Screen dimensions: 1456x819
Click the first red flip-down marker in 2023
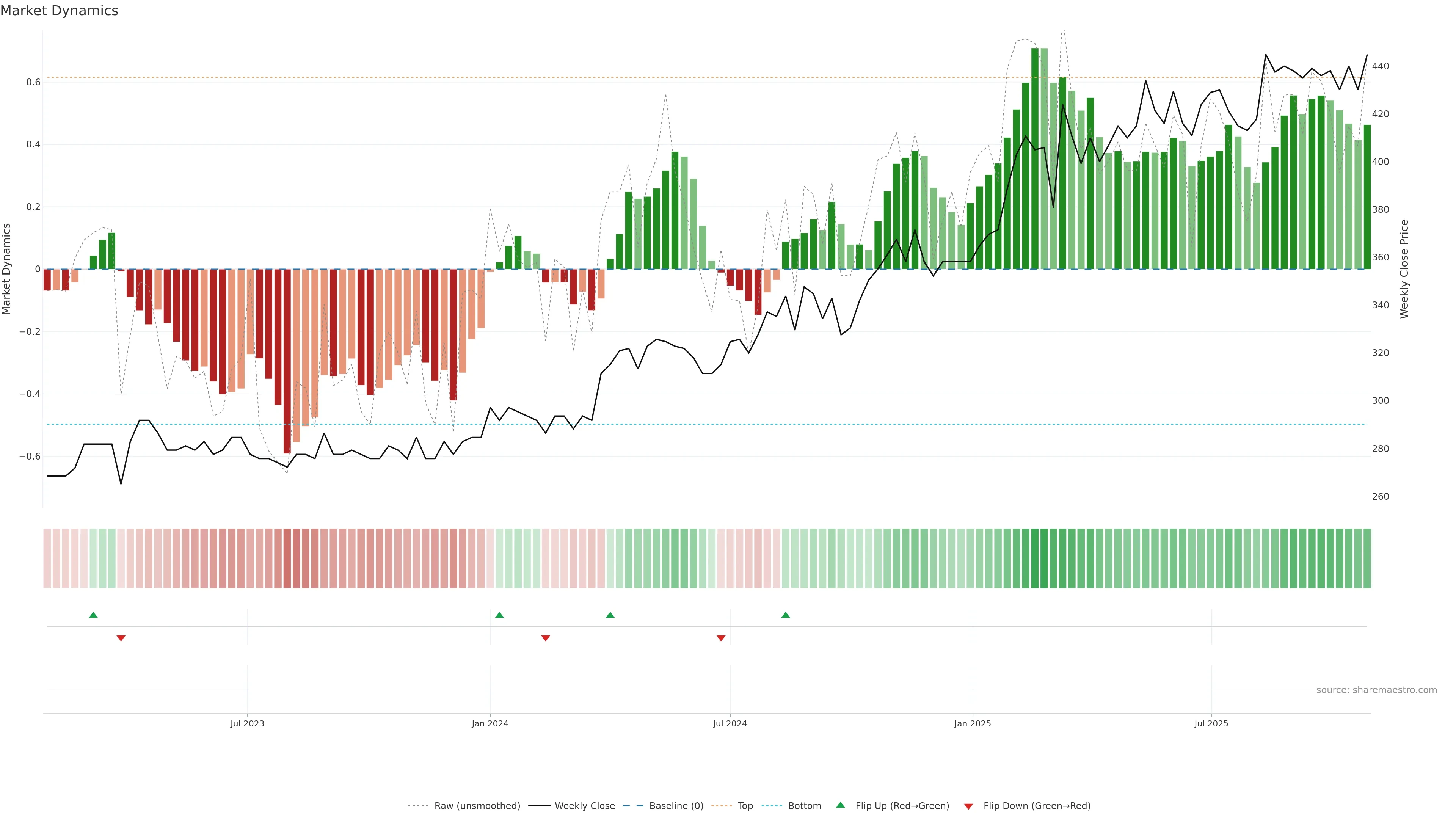point(121,638)
